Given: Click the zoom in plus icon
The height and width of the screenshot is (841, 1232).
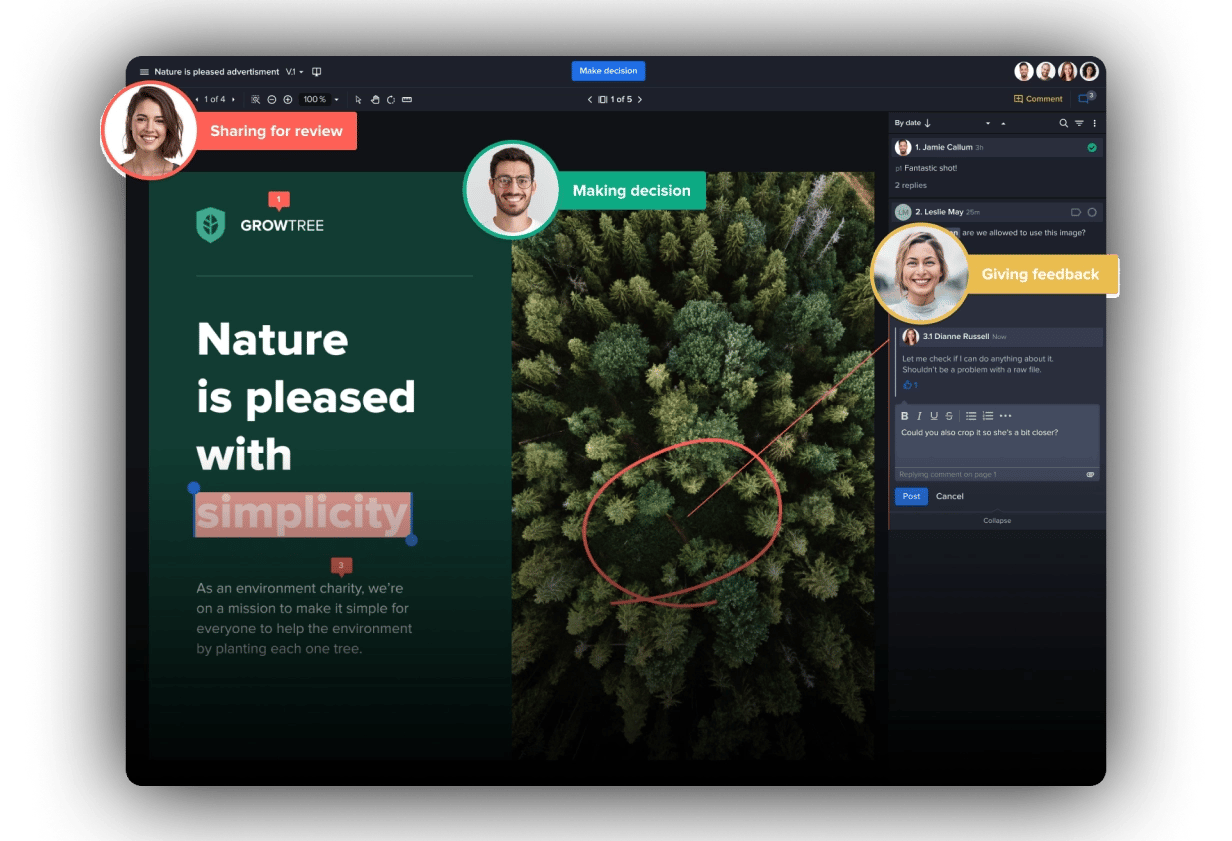Looking at the screenshot, I should click(x=288, y=100).
